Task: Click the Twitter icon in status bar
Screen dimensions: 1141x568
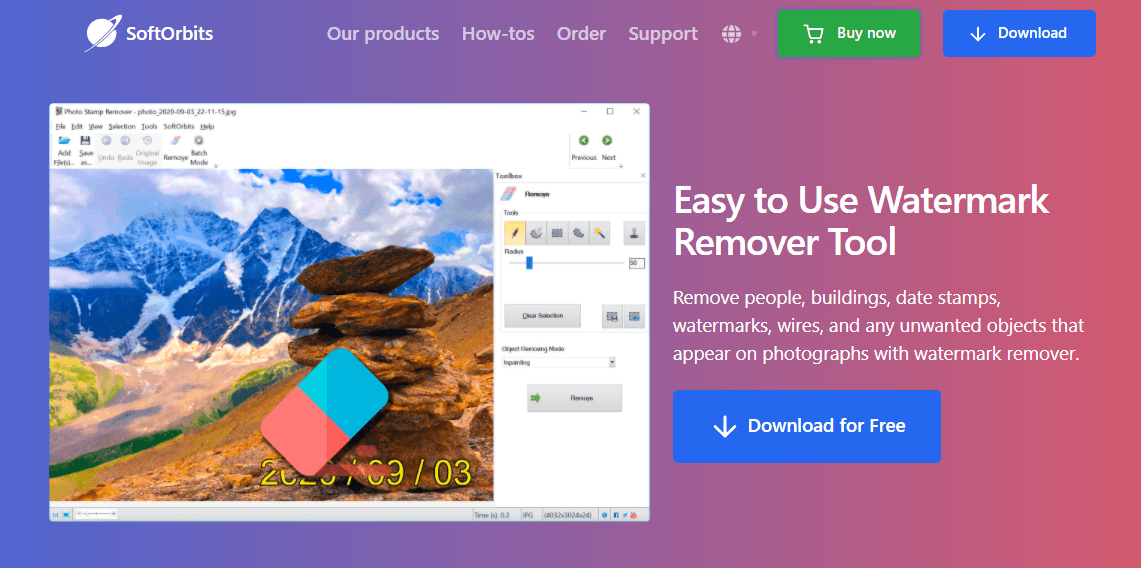Action: pyautogui.click(x=624, y=515)
